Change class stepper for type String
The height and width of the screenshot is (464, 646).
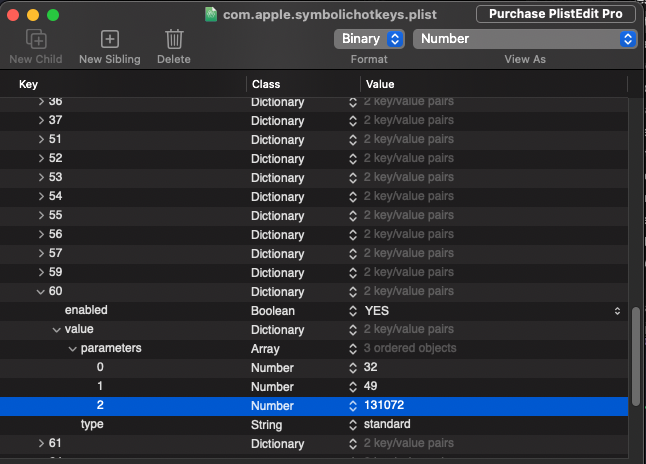point(353,425)
